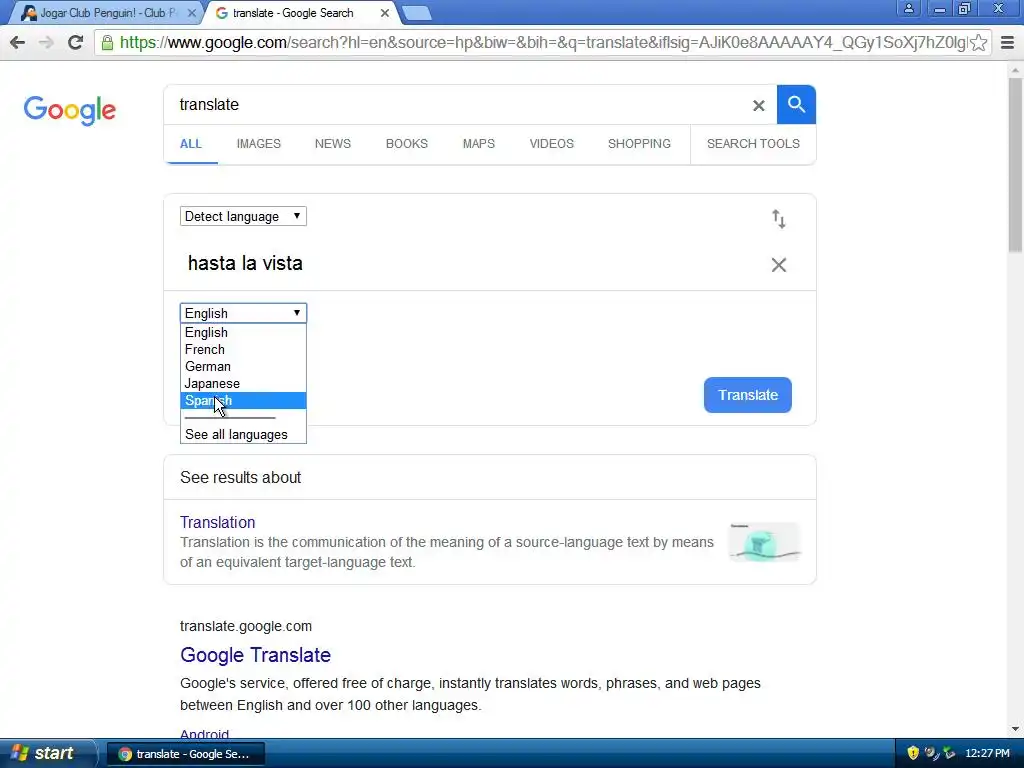Click the blue magnifier search button
This screenshot has width=1024, height=768.
[796, 104]
